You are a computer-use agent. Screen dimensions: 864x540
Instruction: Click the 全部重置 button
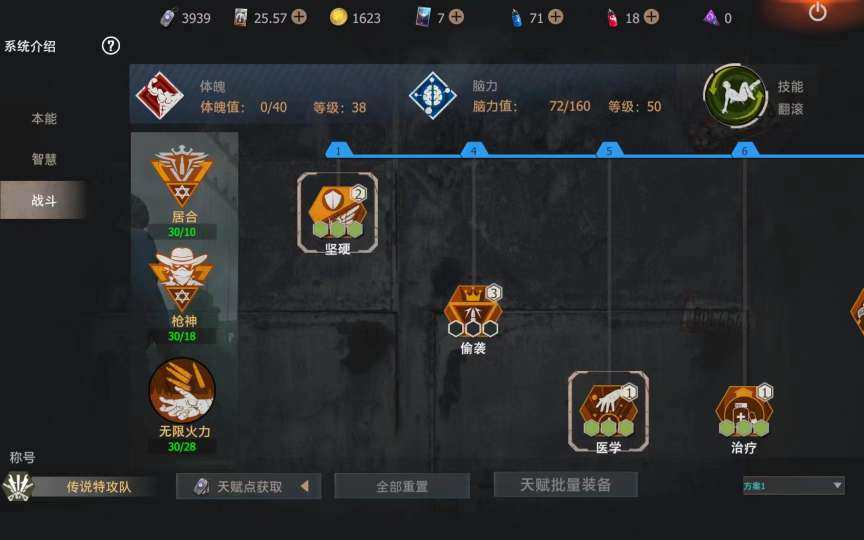(x=402, y=486)
